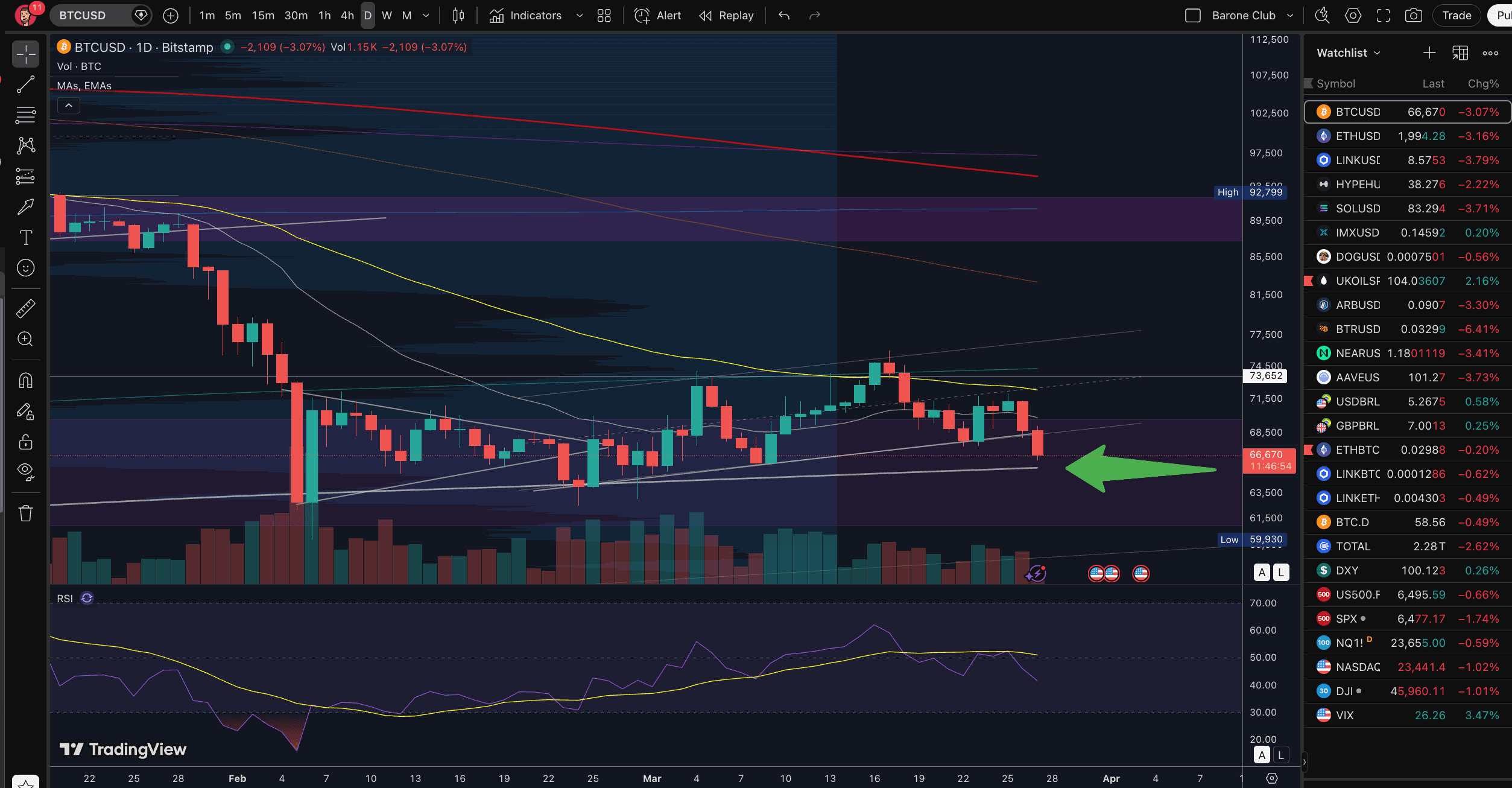Open the Indicators dialog
This screenshot has width=1512, height=788.
(x=526, y=16)
